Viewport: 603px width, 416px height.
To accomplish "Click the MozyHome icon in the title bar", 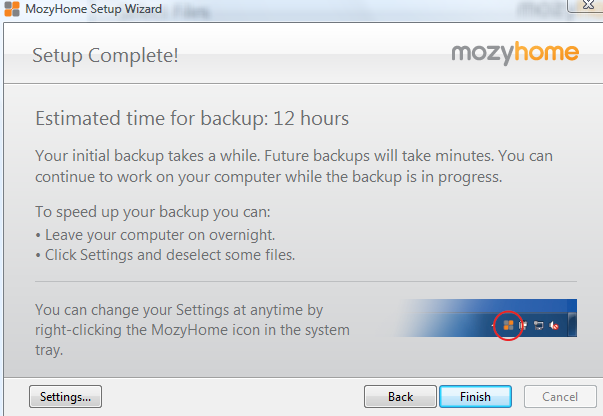I will click(x=12, y=9).
